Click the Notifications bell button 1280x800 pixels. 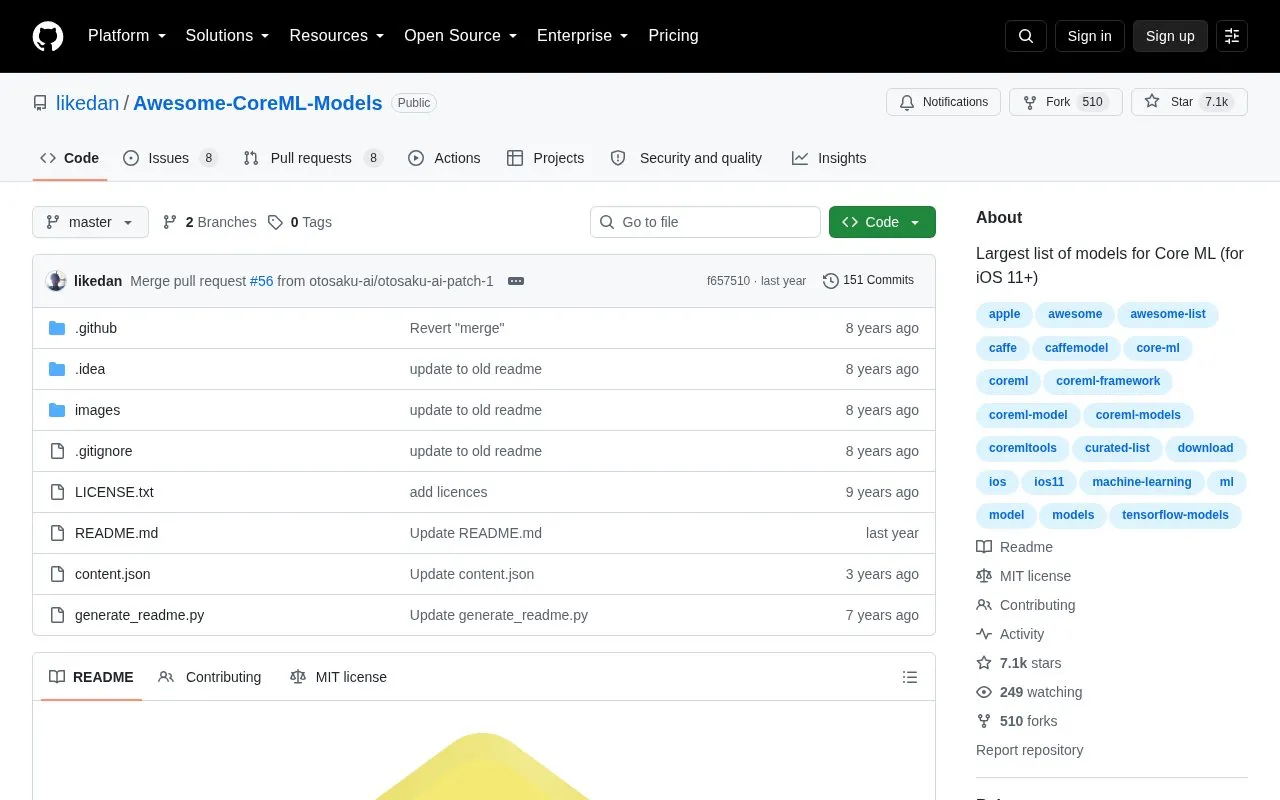coord(943,102)
